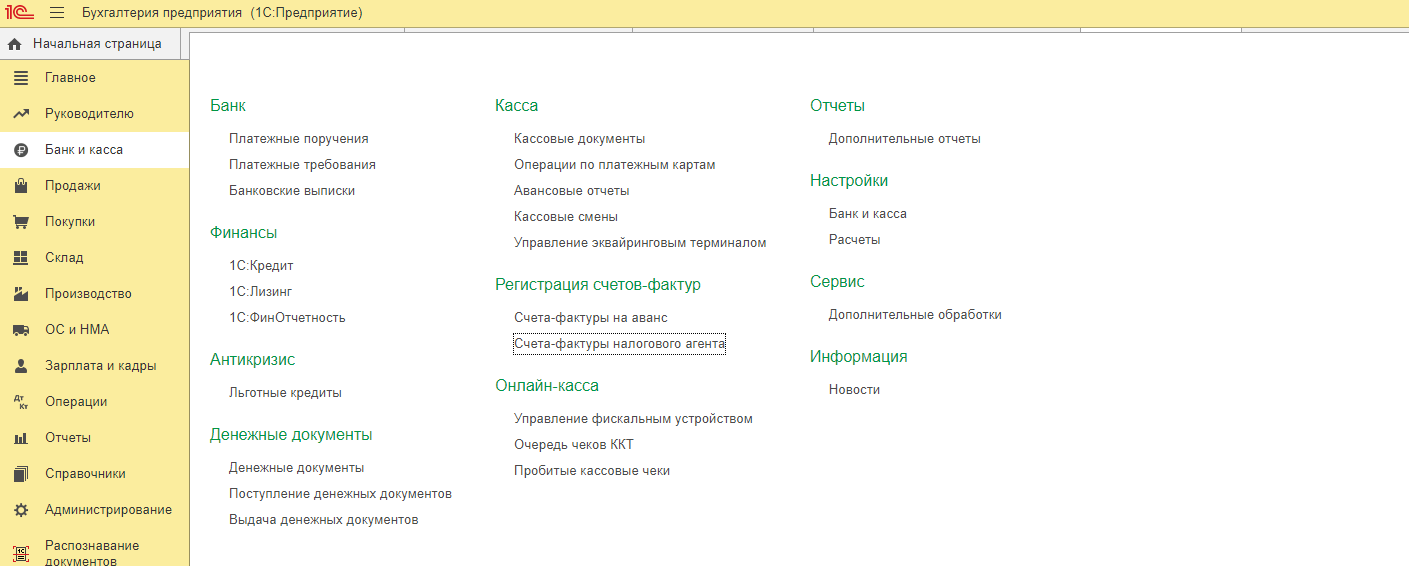
Task: Click the home icon of Начальная страница
Action: 15,45
